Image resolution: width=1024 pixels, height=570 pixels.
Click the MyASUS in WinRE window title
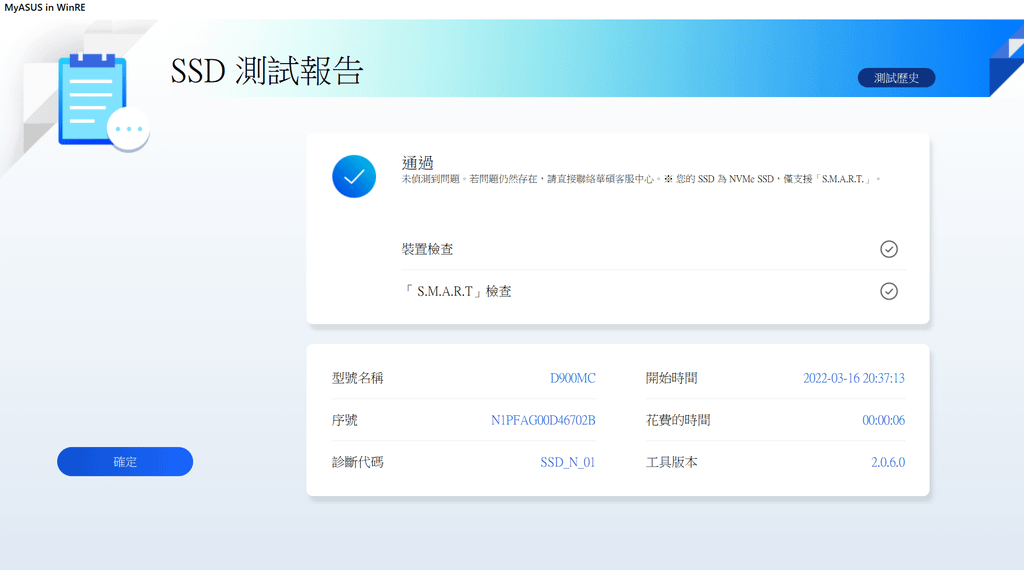pyautogui.click(x=45, y=7)
